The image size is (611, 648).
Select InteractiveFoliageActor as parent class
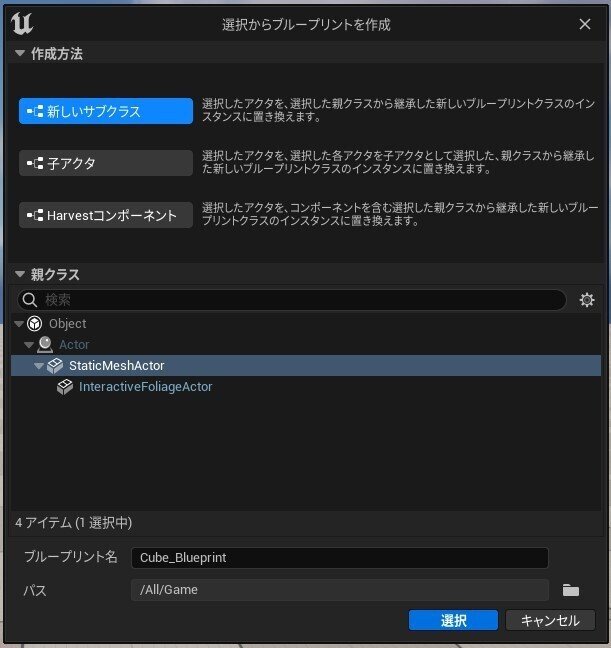coord(306,387)
